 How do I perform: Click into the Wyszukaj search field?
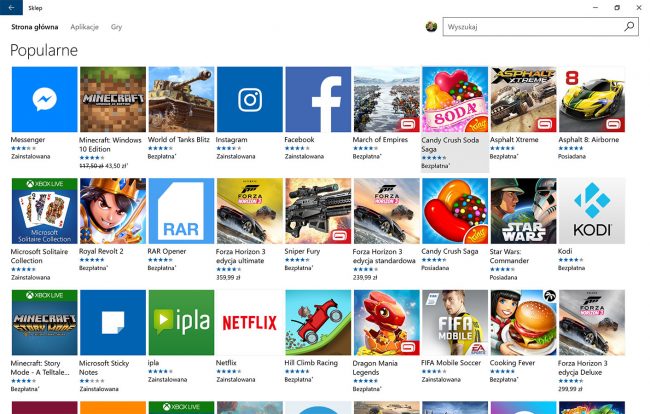click(541, 27)
